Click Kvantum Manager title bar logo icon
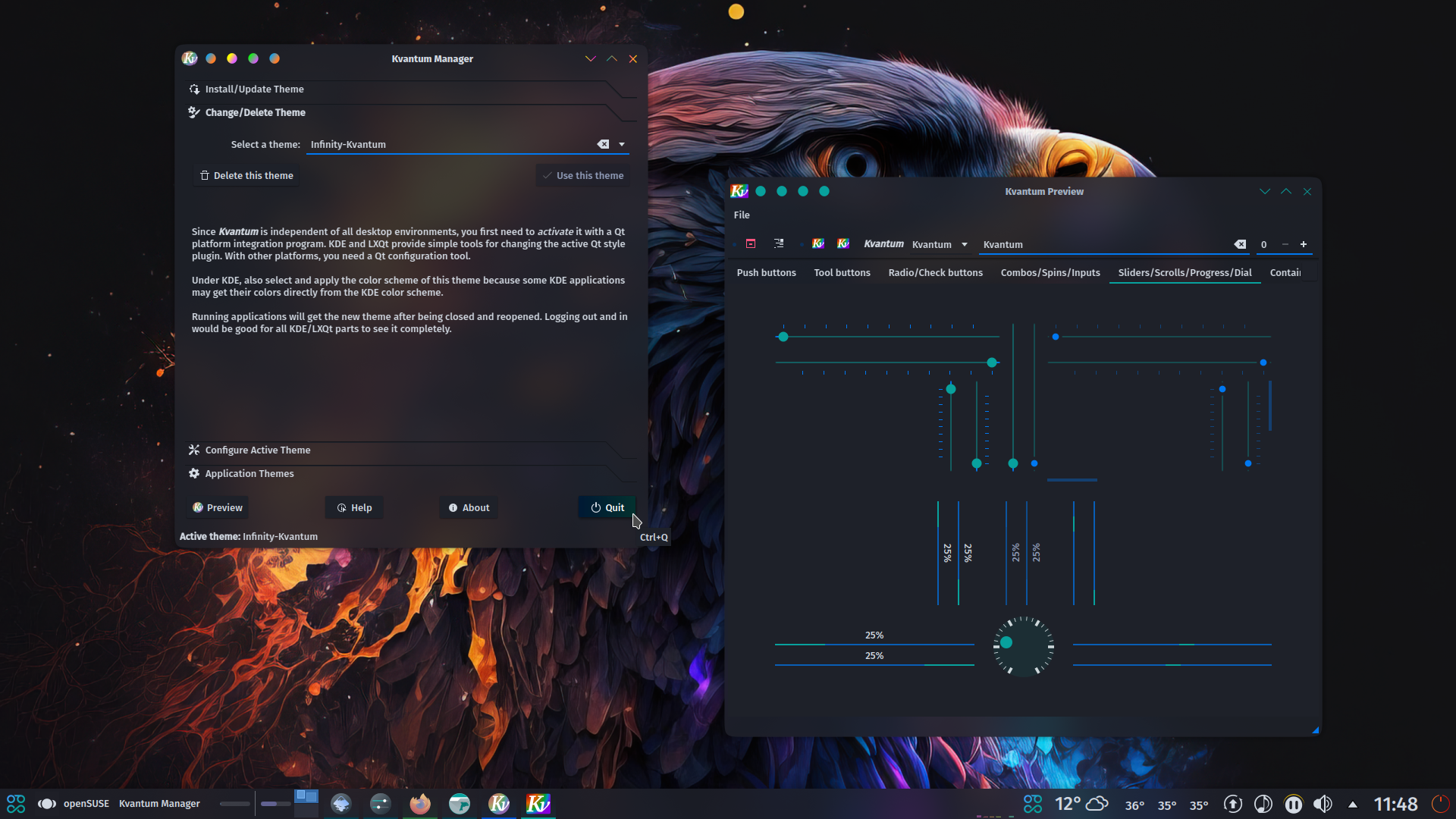This screenshot has width=1456, height=819. pos(190,58)
